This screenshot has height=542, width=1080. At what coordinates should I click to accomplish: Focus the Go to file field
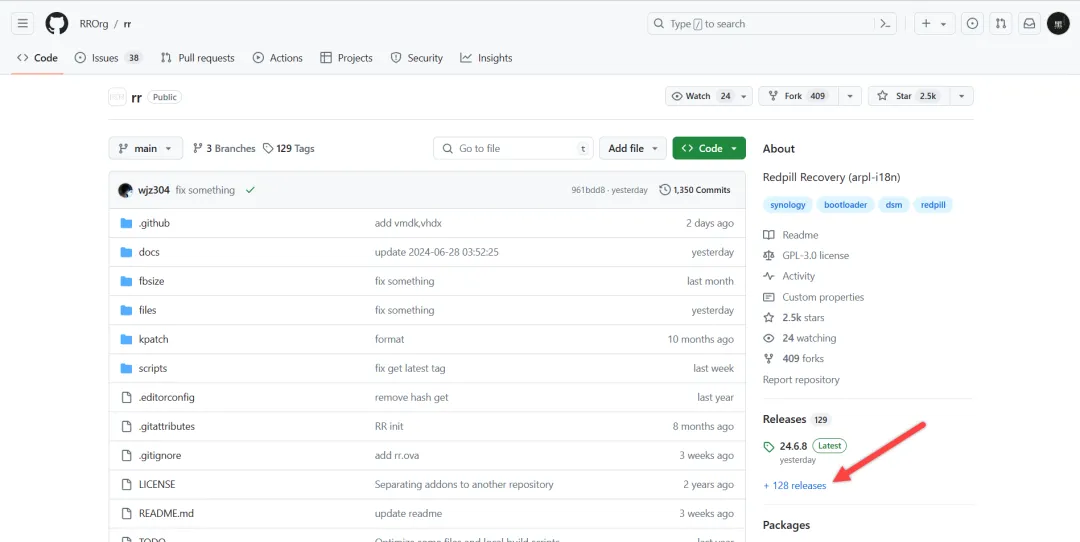(513, 148)
